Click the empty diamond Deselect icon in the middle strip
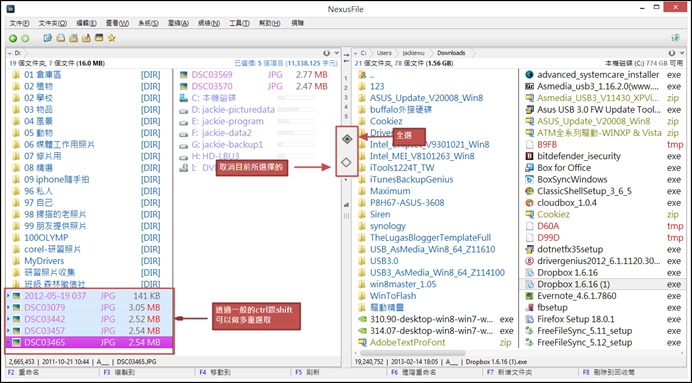Screen dimensions: 692x383 click(346, 162)
